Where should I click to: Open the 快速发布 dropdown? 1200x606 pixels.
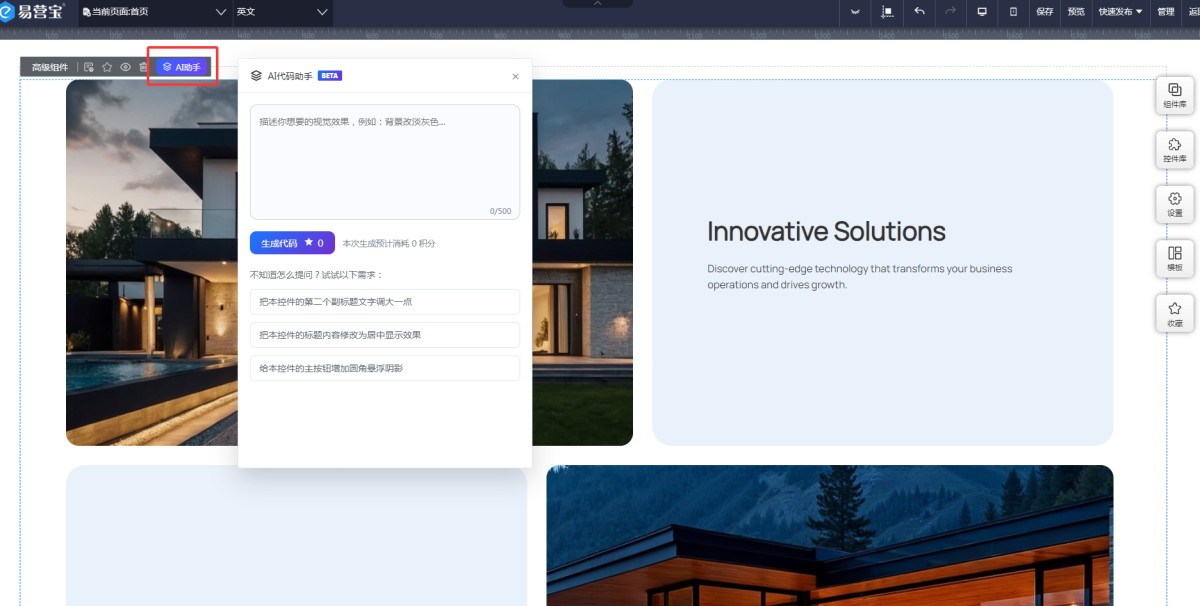(x=1120, y=12)
